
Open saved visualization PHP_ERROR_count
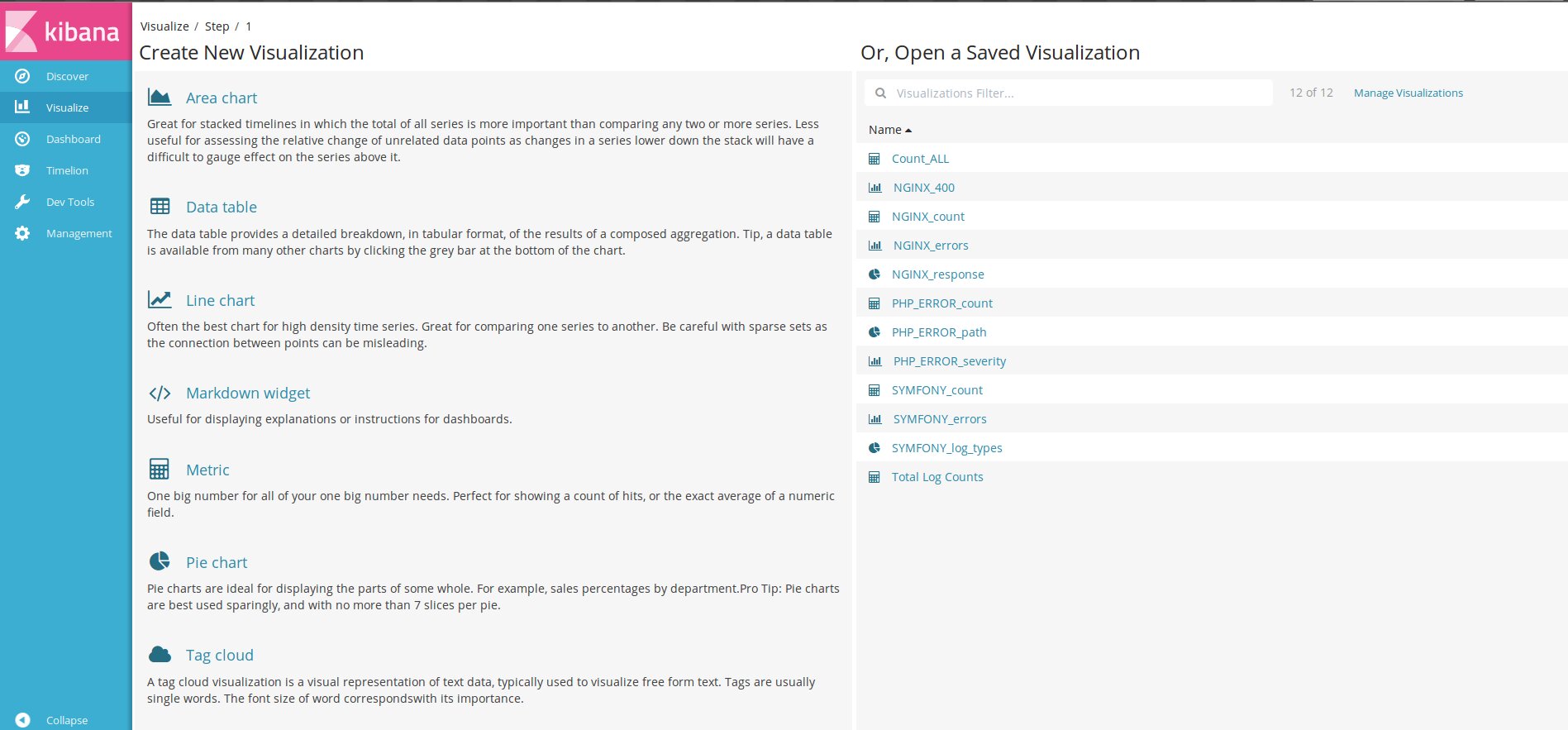point(942,303)
